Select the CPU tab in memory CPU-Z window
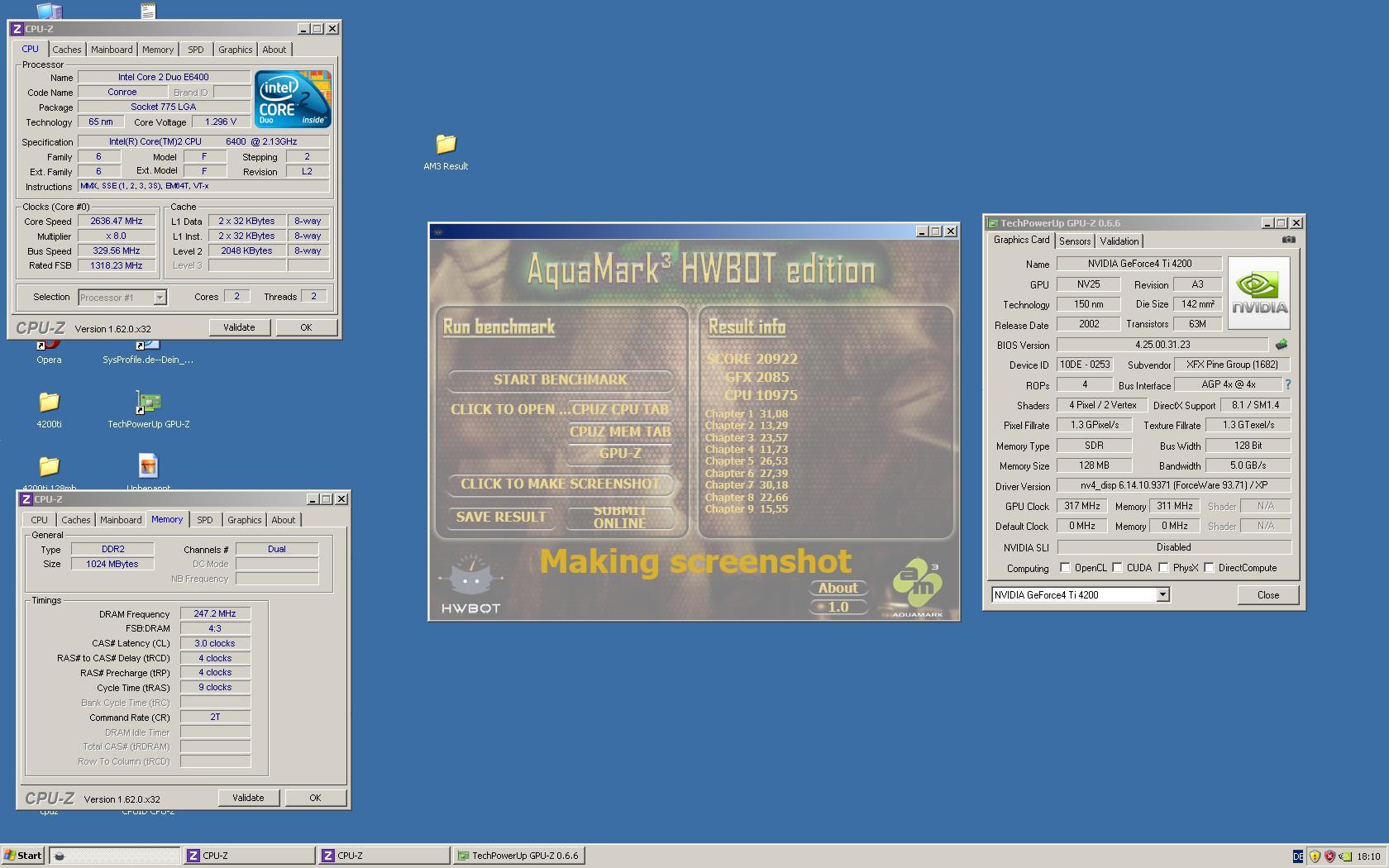 click(x=39, y=520)
